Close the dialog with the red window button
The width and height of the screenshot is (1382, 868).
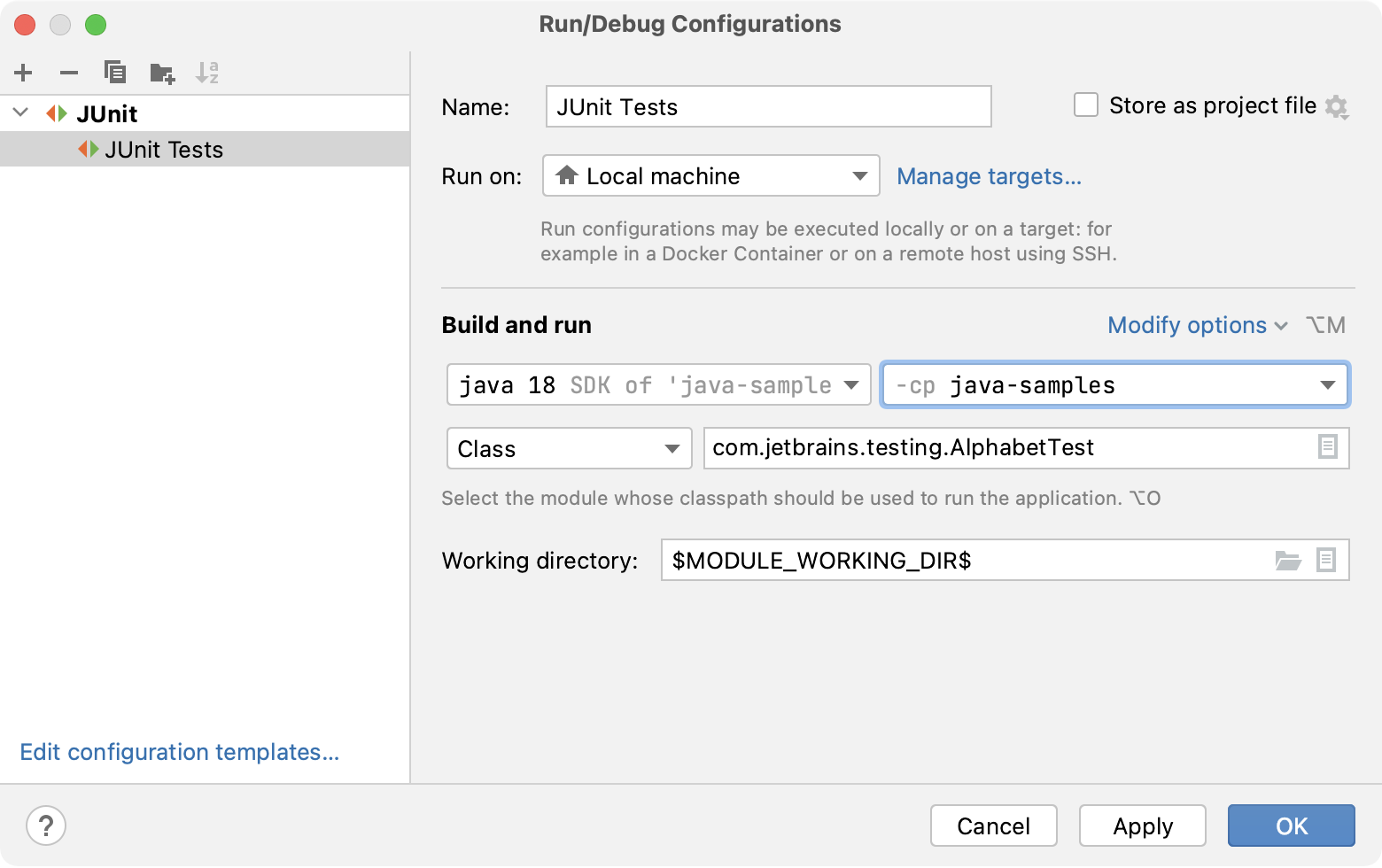pos(25,25)
